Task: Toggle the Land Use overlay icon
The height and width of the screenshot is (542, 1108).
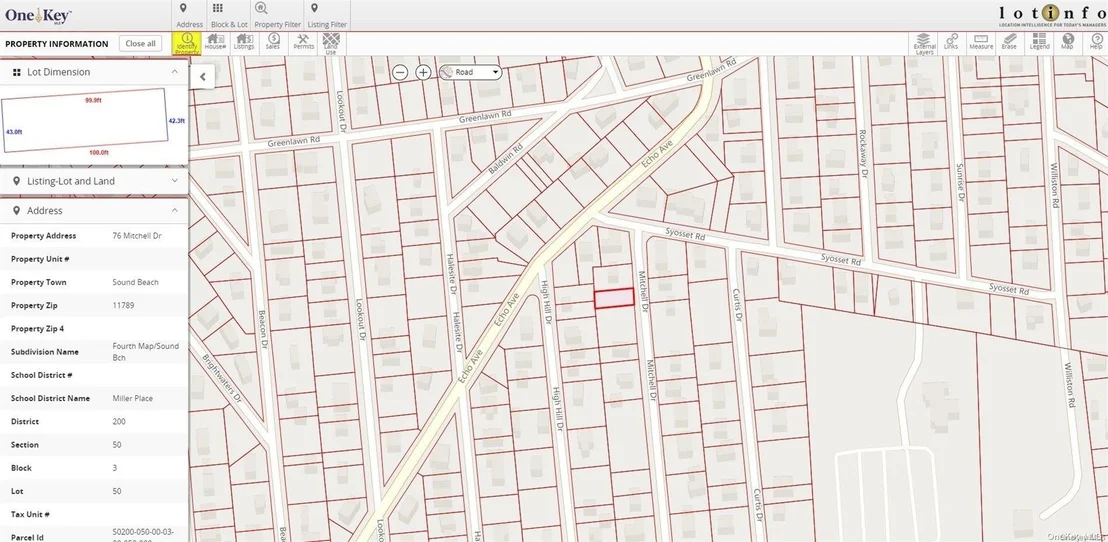Action: [331, 43]
